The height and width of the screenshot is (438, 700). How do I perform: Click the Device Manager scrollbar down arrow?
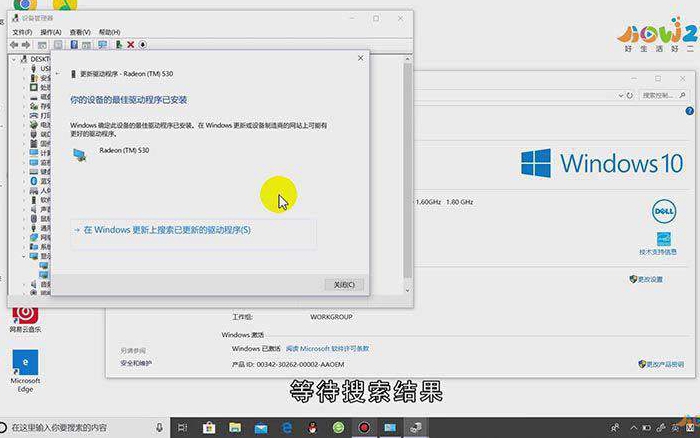(407, 290)
